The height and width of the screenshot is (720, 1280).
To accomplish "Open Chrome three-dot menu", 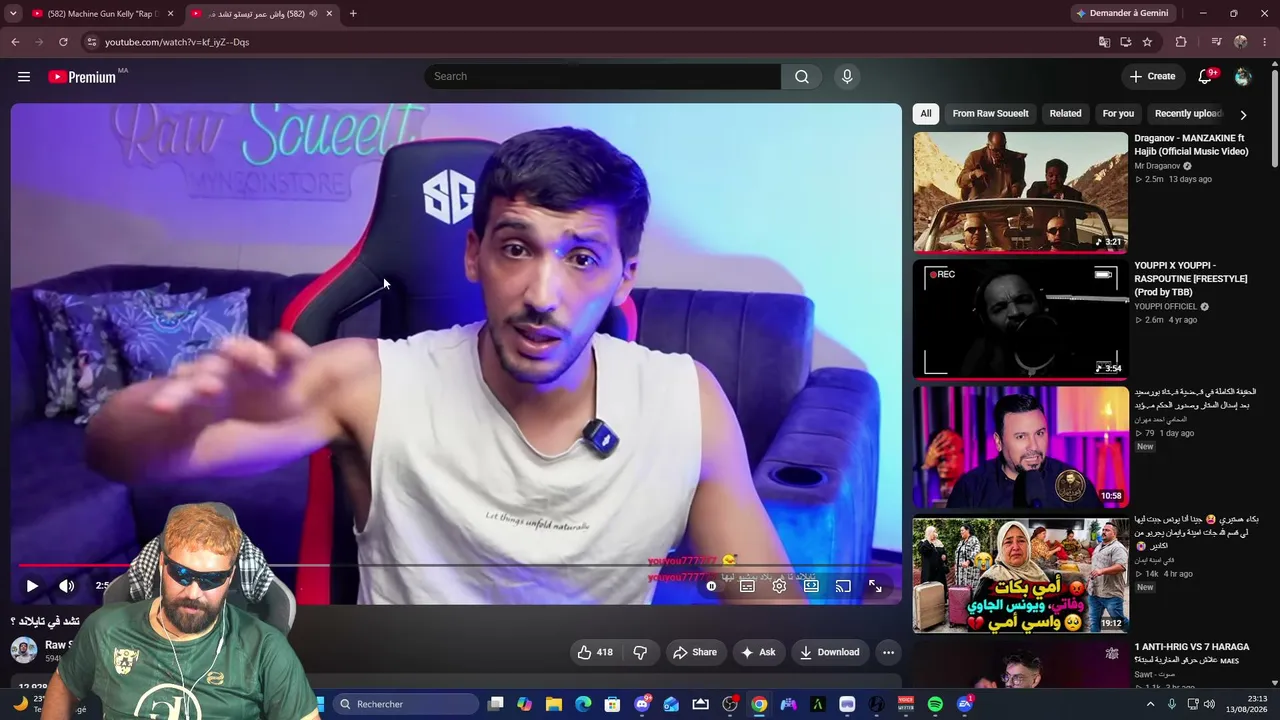I will (x=1265, y=42).
